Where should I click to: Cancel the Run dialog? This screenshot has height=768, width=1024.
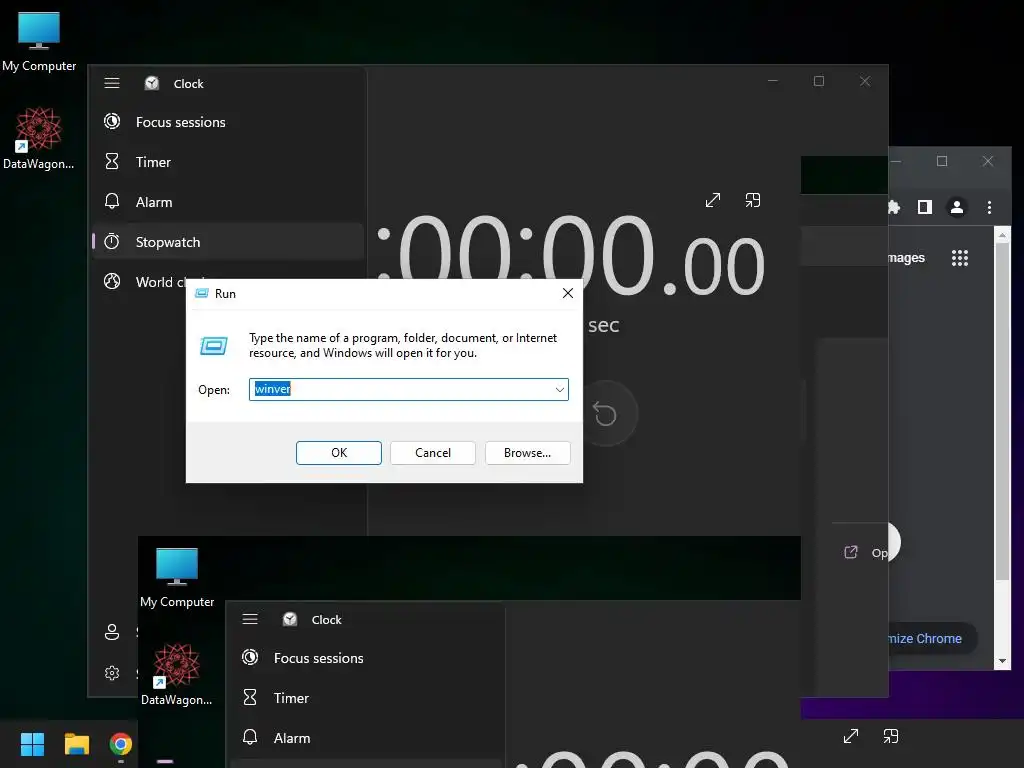(432, 453)
